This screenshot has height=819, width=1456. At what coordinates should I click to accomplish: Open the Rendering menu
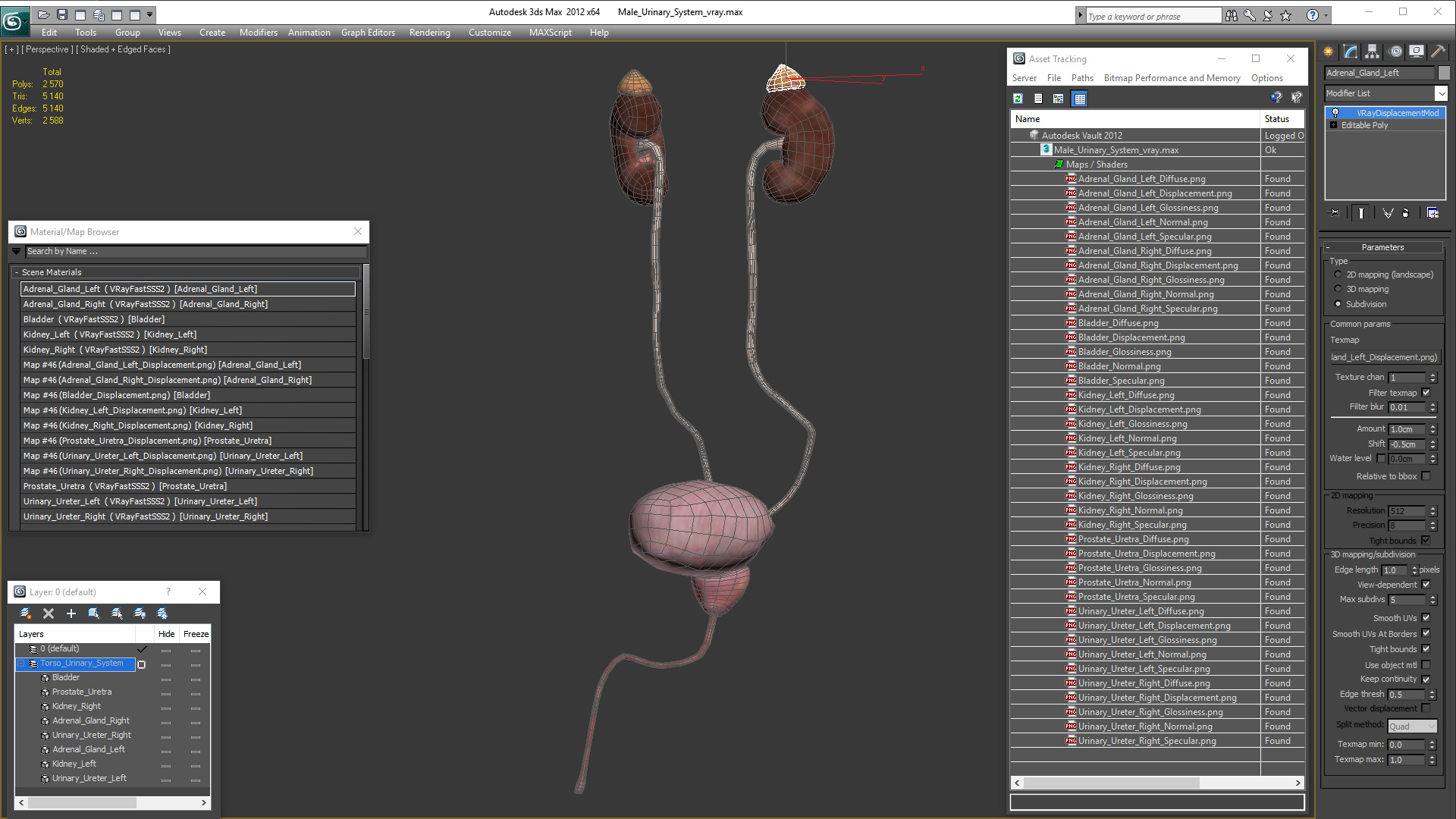click(x=430, y=33)
